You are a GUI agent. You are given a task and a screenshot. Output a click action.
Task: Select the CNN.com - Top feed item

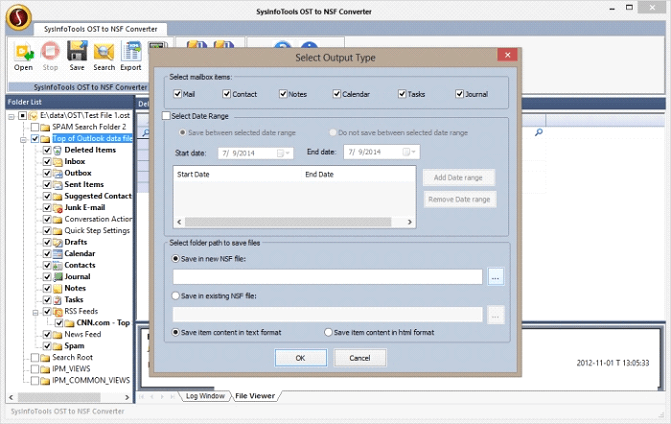[x=103, y=323]
